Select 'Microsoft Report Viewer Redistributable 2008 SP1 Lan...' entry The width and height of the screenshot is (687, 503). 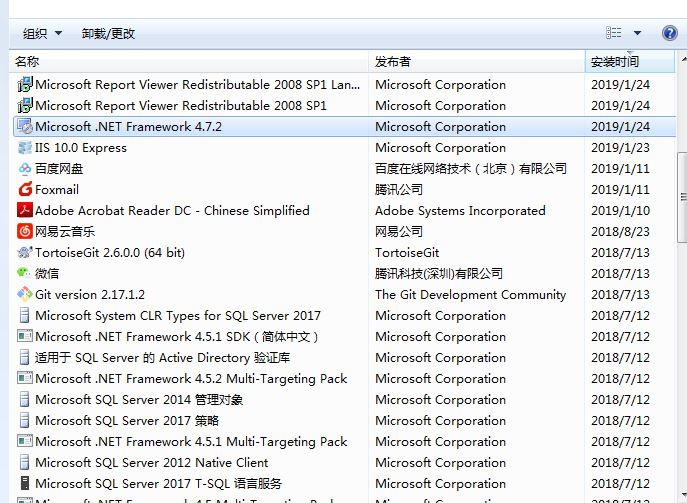tap(198, 84)
